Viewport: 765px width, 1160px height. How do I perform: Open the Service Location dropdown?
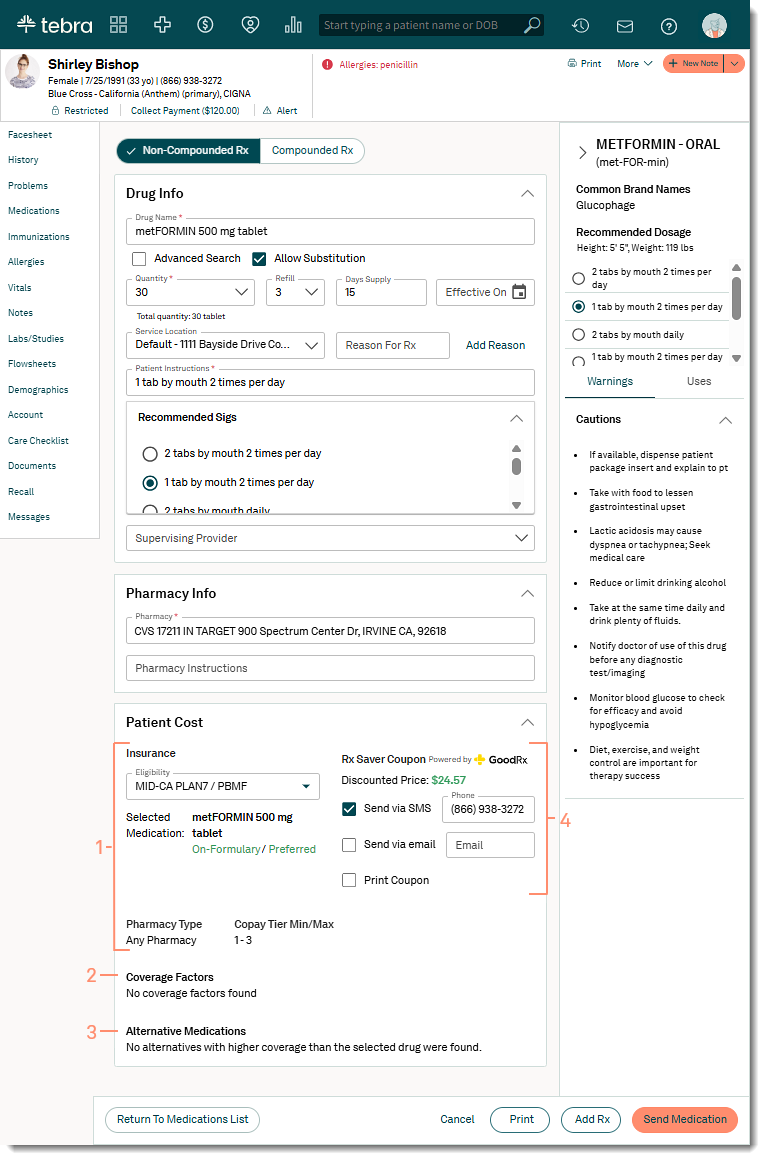(226, 345)
